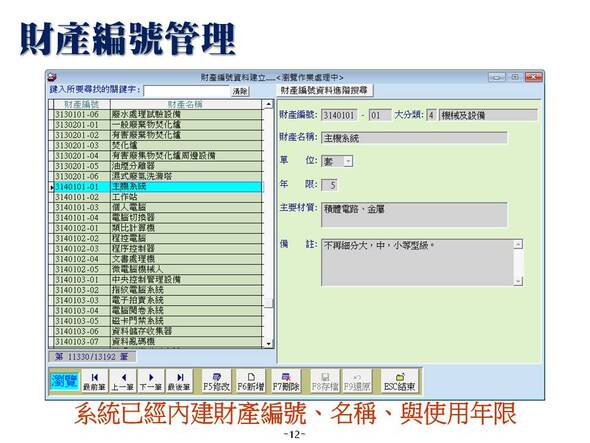Click list scrollbar down arrow

(x=268, y=343)
